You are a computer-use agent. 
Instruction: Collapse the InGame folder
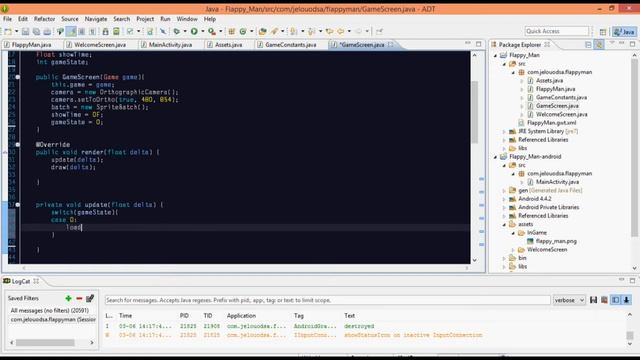coord(513,233)
